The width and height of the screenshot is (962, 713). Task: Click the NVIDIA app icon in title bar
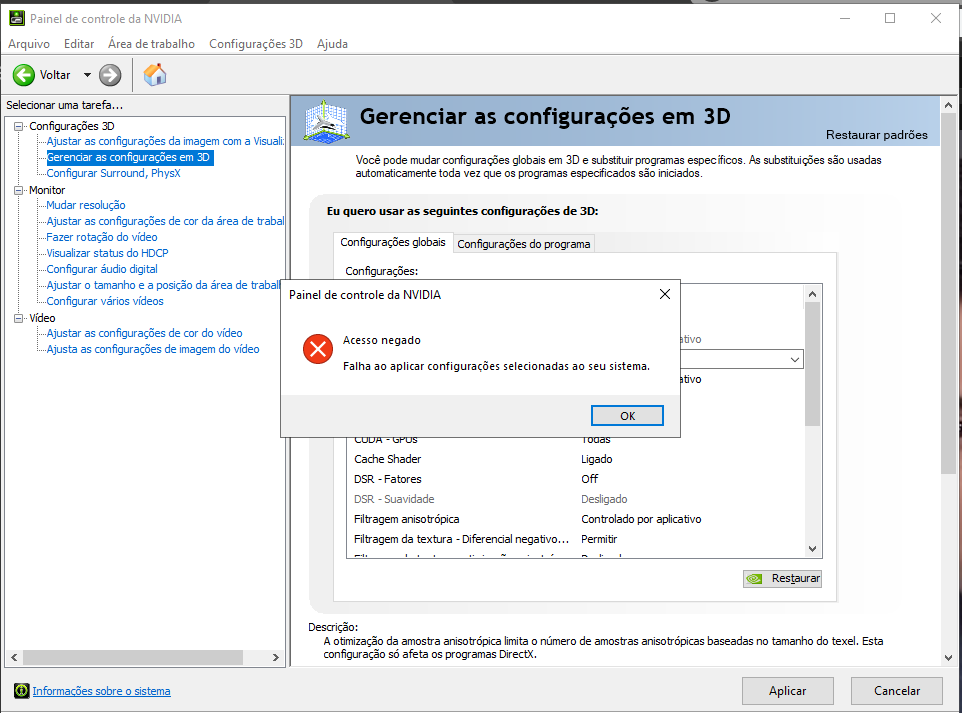17,18
